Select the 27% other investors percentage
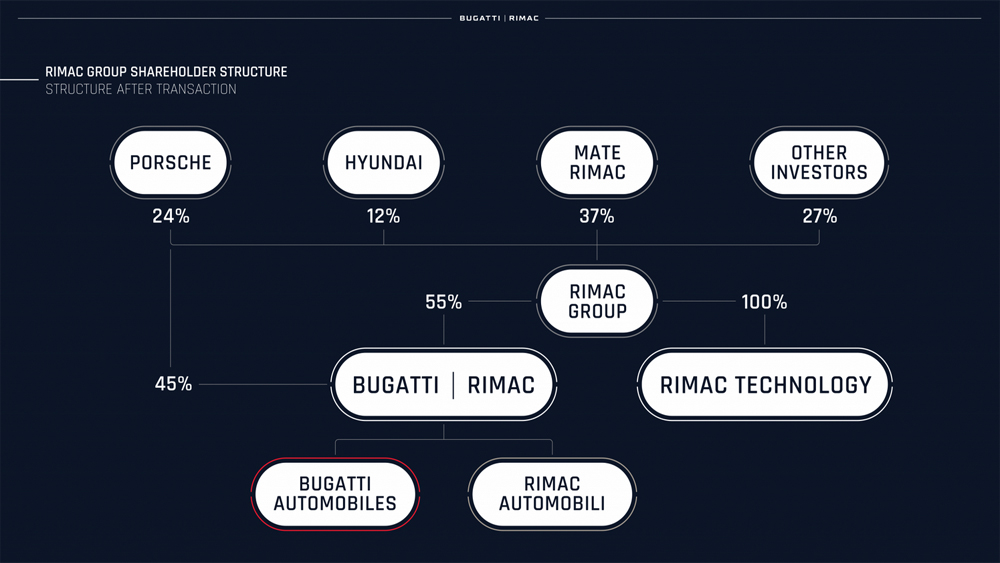The width and height of the screenshot is (1000, 563). click(820, 216)
